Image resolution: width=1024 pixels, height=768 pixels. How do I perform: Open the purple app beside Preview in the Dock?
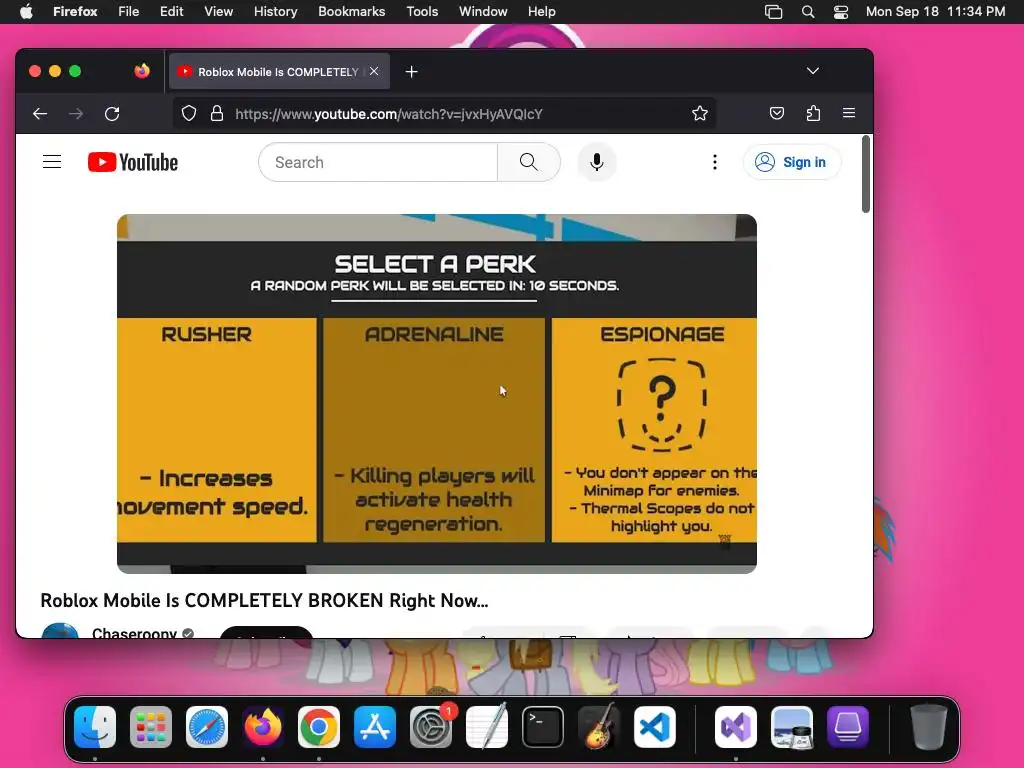(x=848, y=727)
